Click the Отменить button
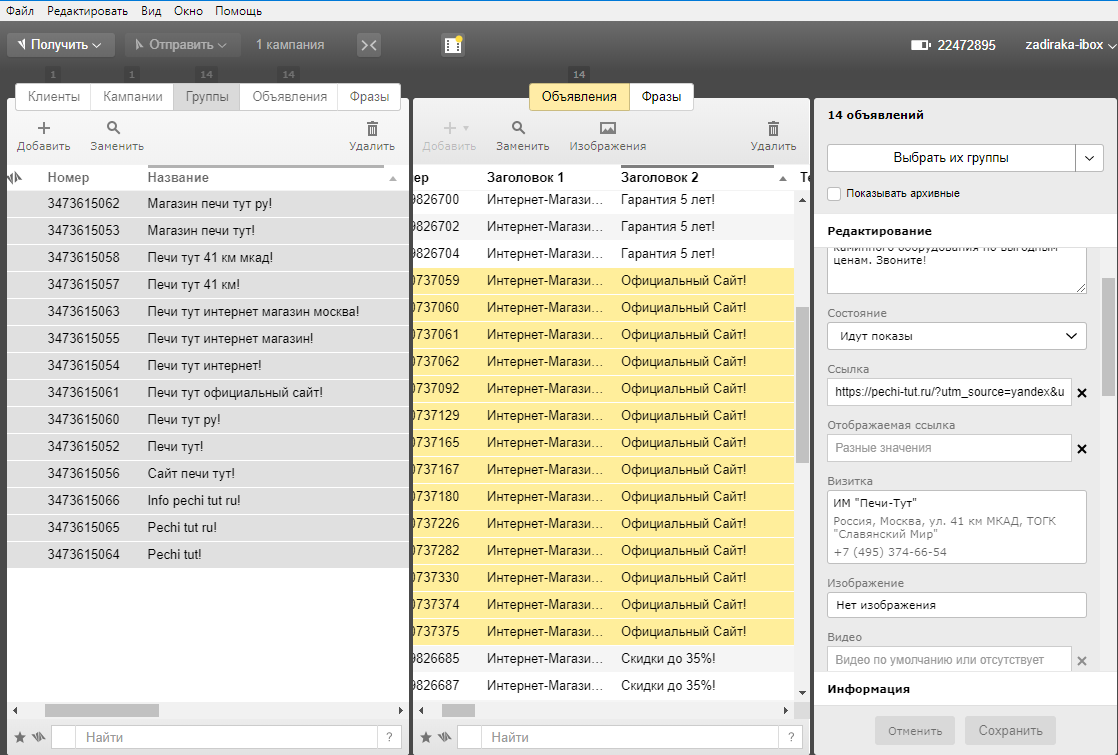Screen dimensions: 1118x755 (915, 731)
